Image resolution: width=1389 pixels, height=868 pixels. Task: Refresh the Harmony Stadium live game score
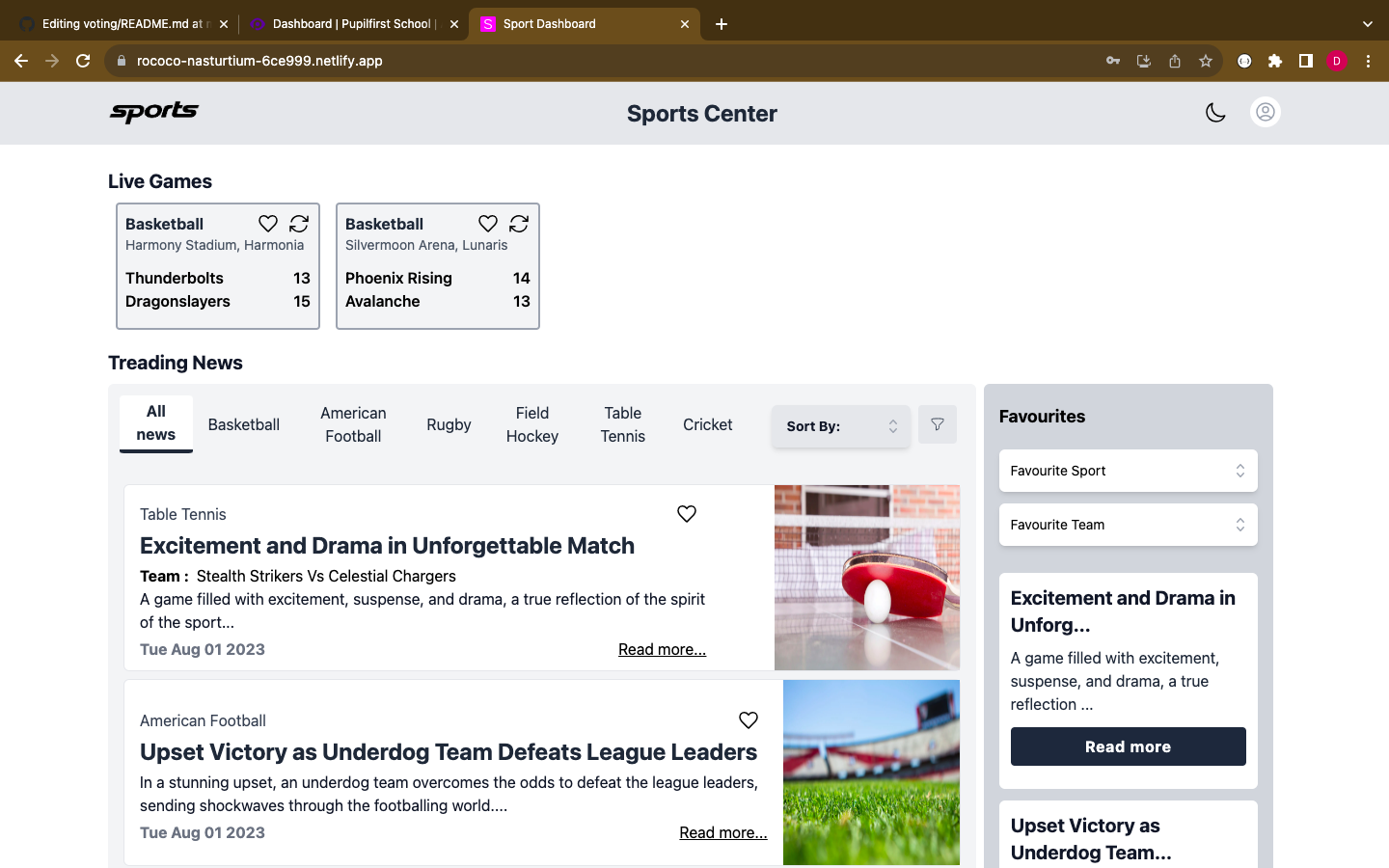click(x=299, y=223)
